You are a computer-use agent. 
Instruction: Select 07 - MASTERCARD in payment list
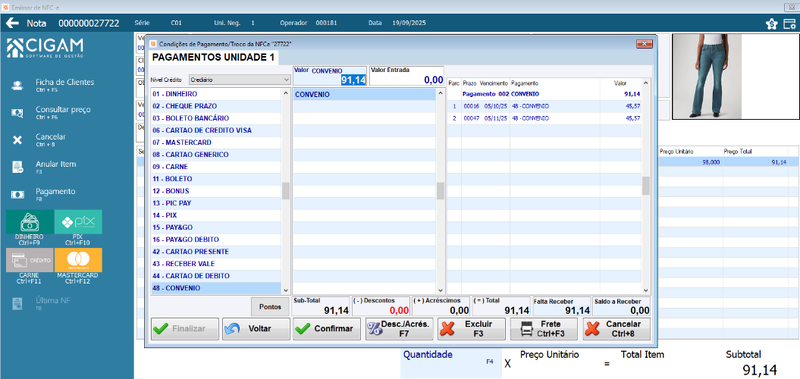216,142
